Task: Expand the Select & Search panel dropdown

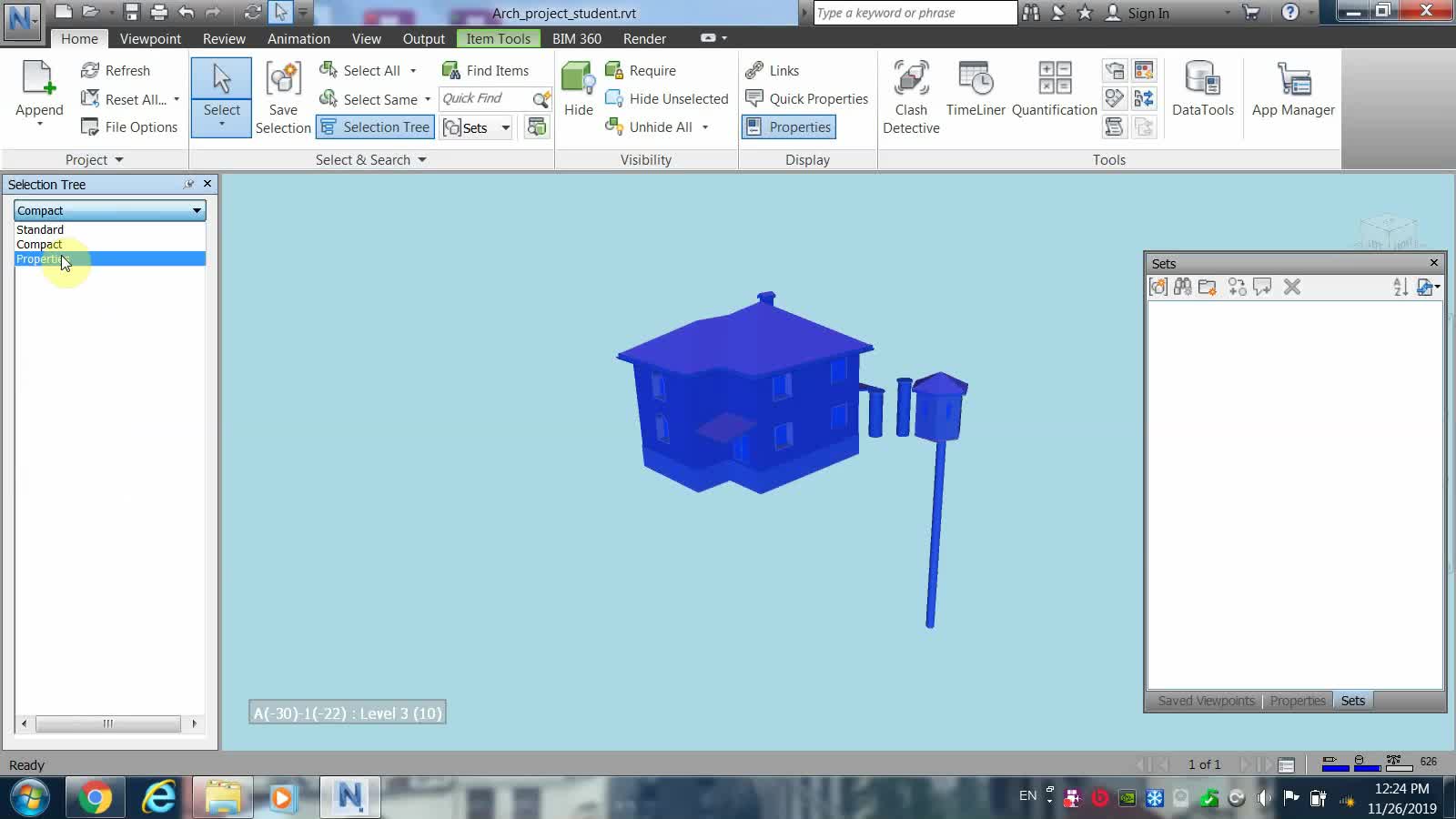Action: tap(422, 159)
